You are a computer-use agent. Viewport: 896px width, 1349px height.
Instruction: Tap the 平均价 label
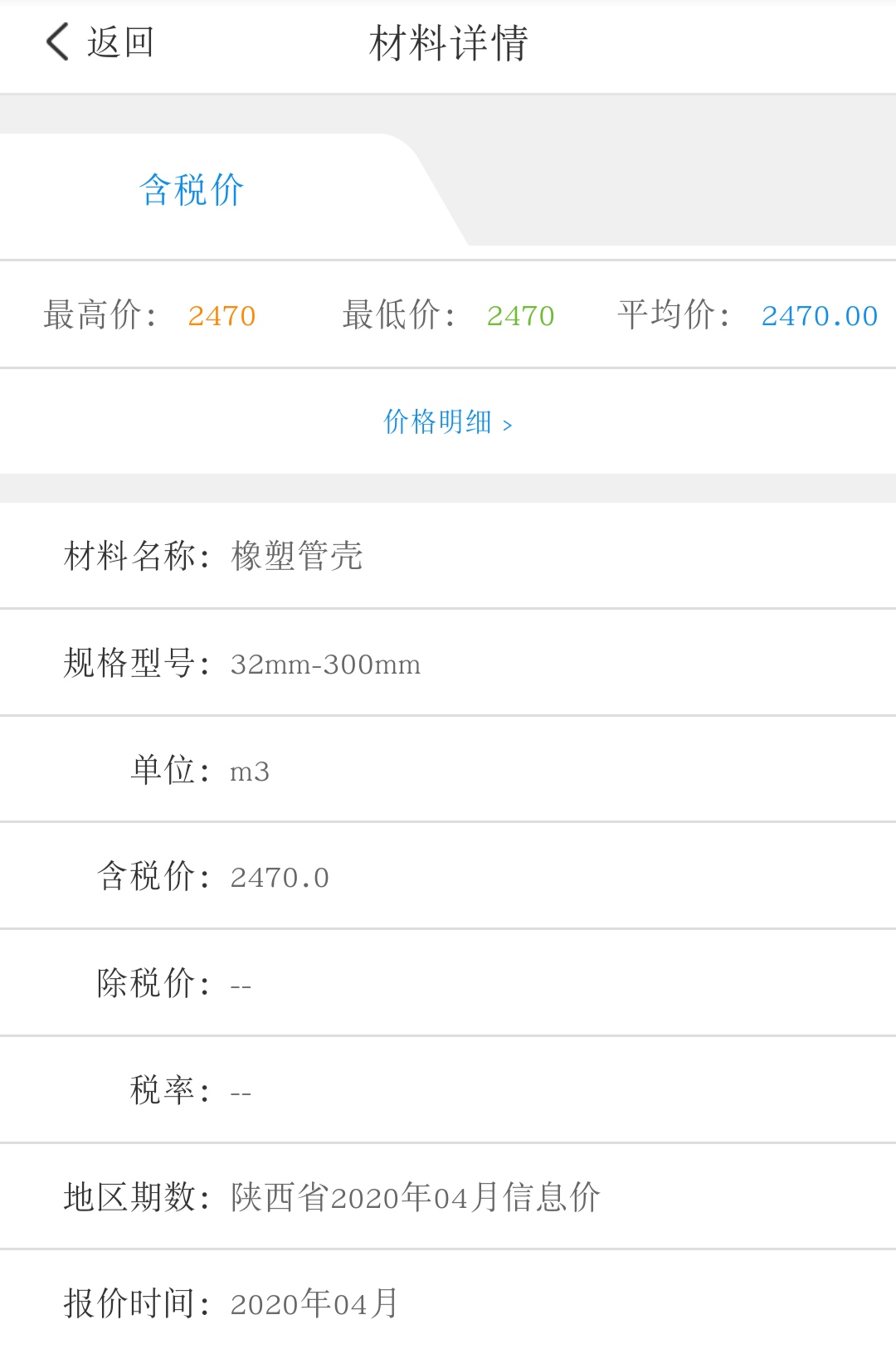674,316
